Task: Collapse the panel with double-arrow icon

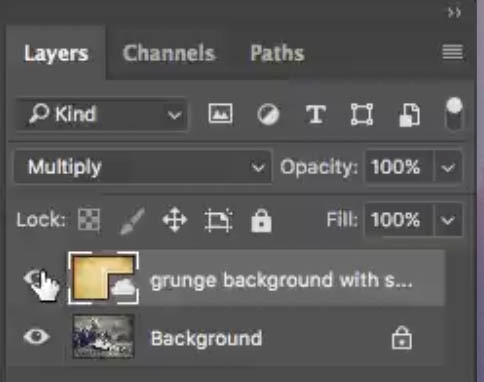Action: (x=454, y=13)
